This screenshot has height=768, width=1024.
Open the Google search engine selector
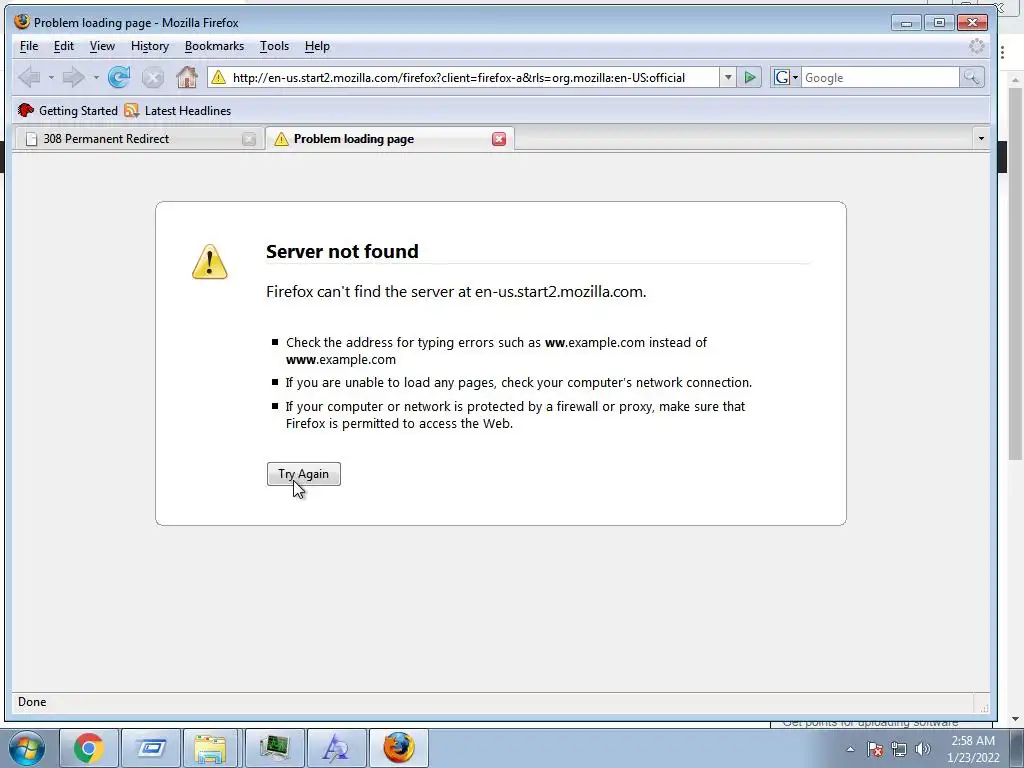[785, 77]
